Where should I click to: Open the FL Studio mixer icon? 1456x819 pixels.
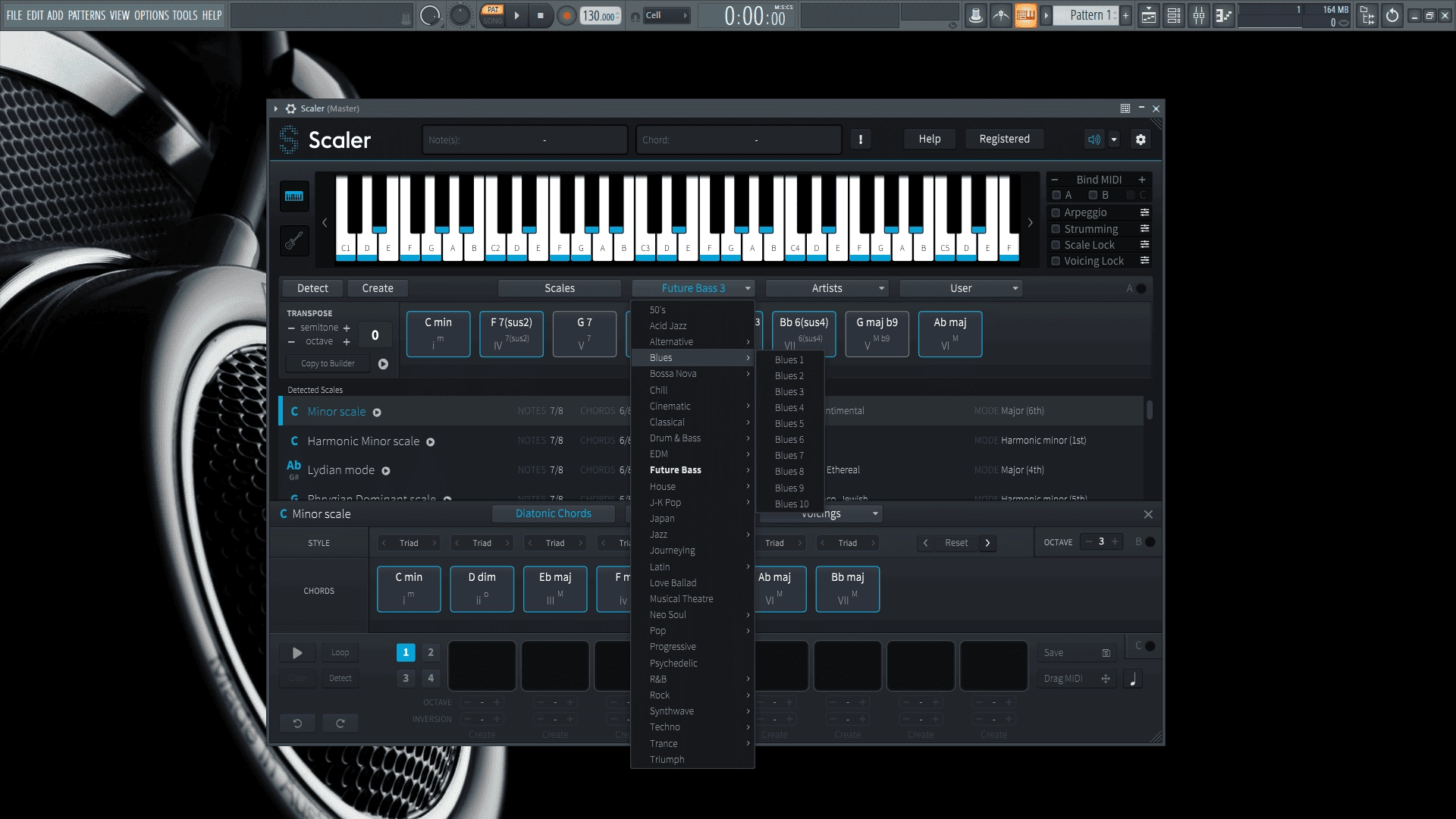1199,15
